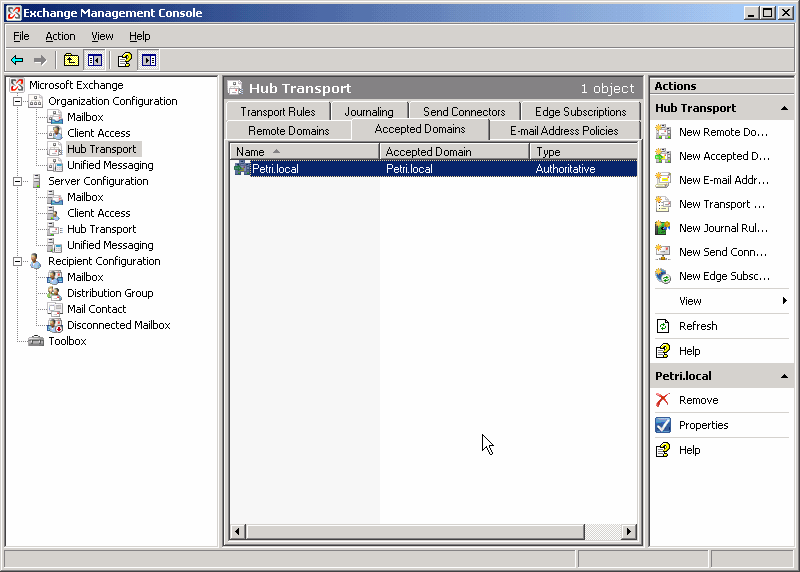Click the New Edge Subscription icon
Screen dimensions: 800x572
click(663, 276)
